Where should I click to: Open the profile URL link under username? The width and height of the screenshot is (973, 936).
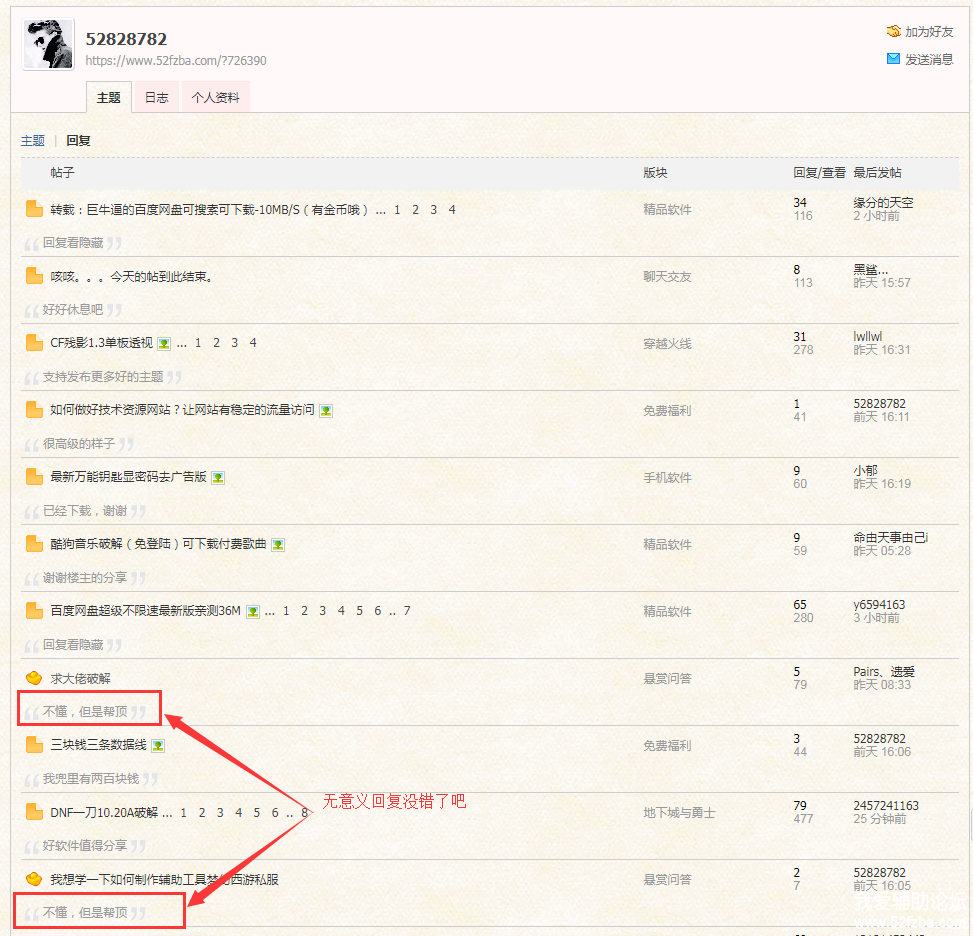(x=176, y=61)
